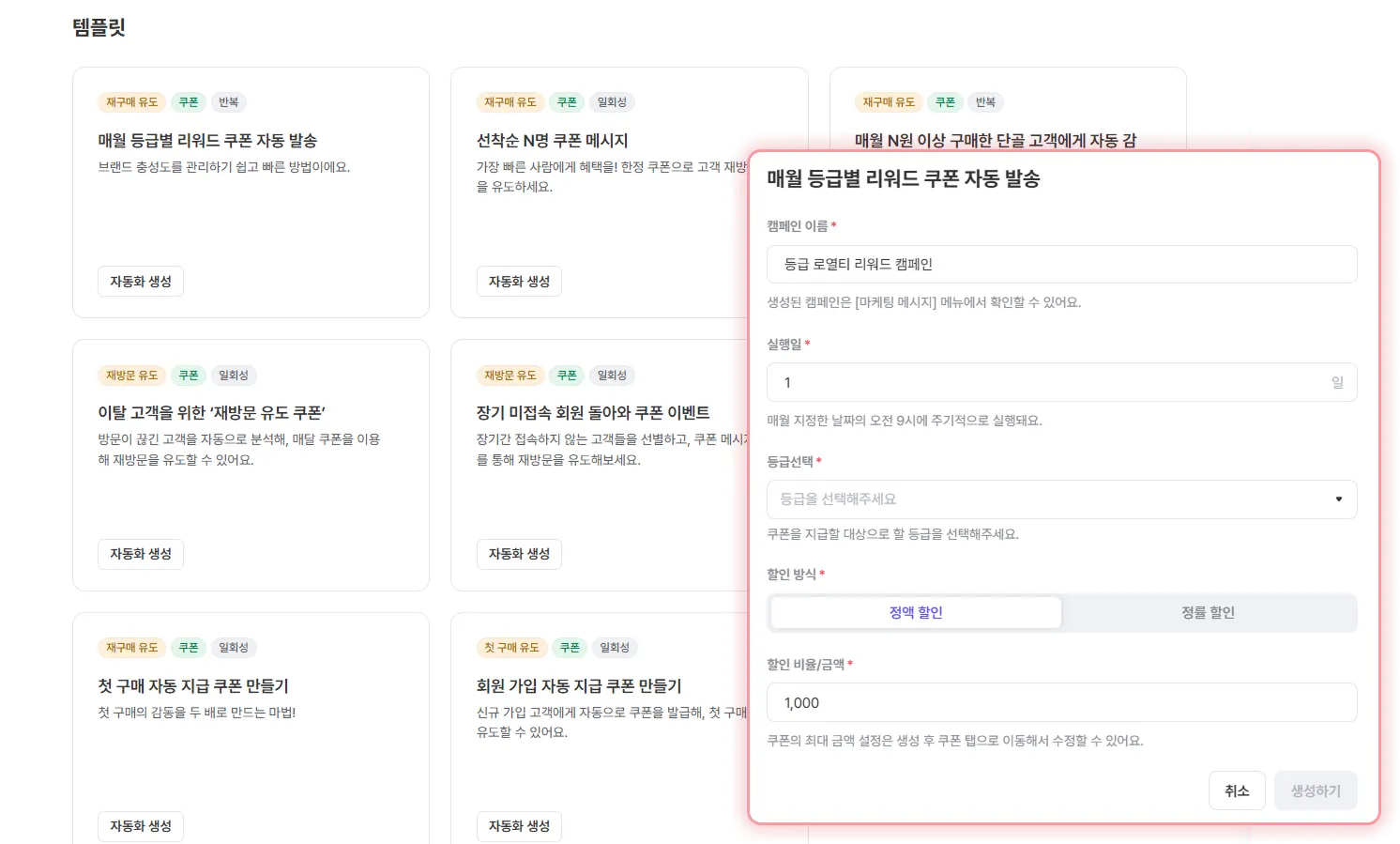Screen dimensions: 1400x844
Task: Click the 첫 구매 유도 tag
Action: (x=511, y=648)
